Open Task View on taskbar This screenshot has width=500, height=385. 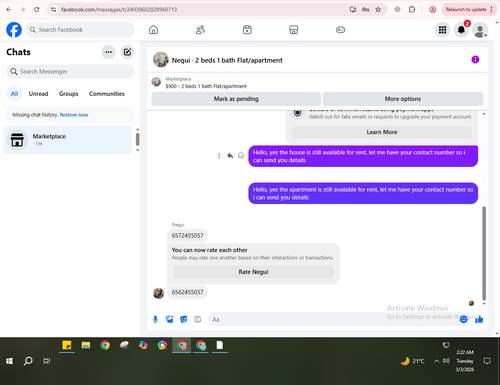[x=47, y=361]
